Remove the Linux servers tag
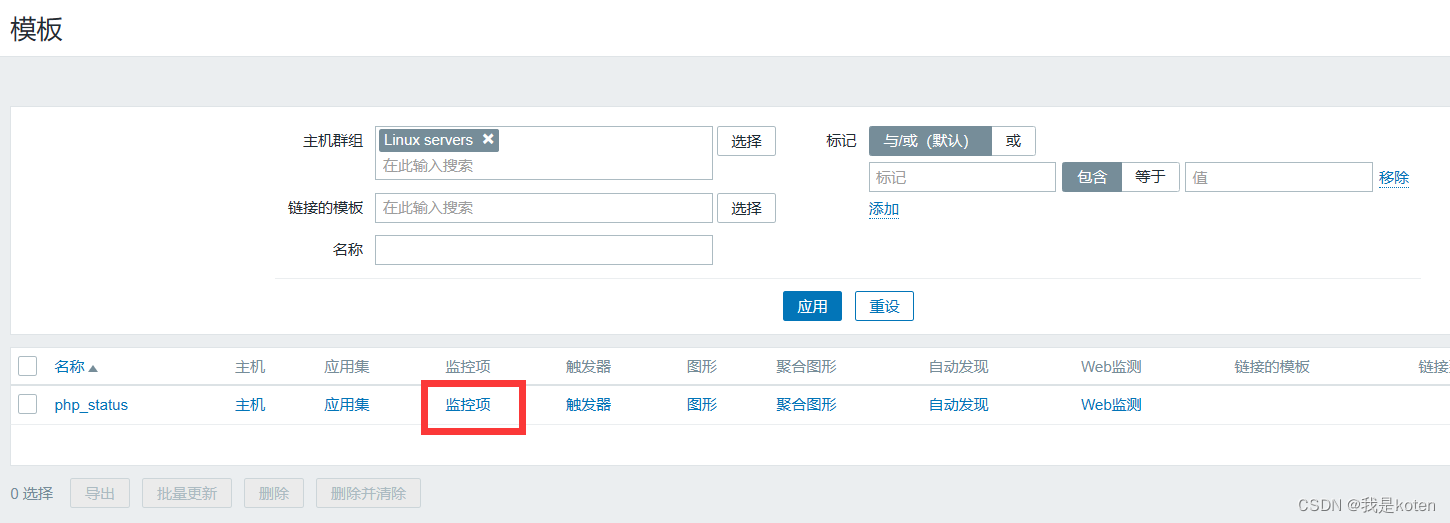This screenshot has width=1450, height=523. 488,140
